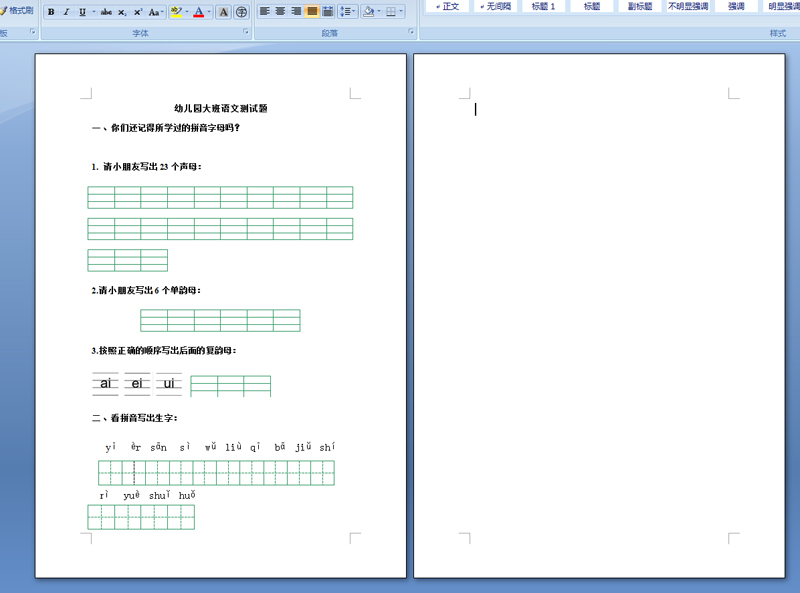Click the title 幼儿园大班语文测试题
The image size is (800, 593).
point(221,108)
